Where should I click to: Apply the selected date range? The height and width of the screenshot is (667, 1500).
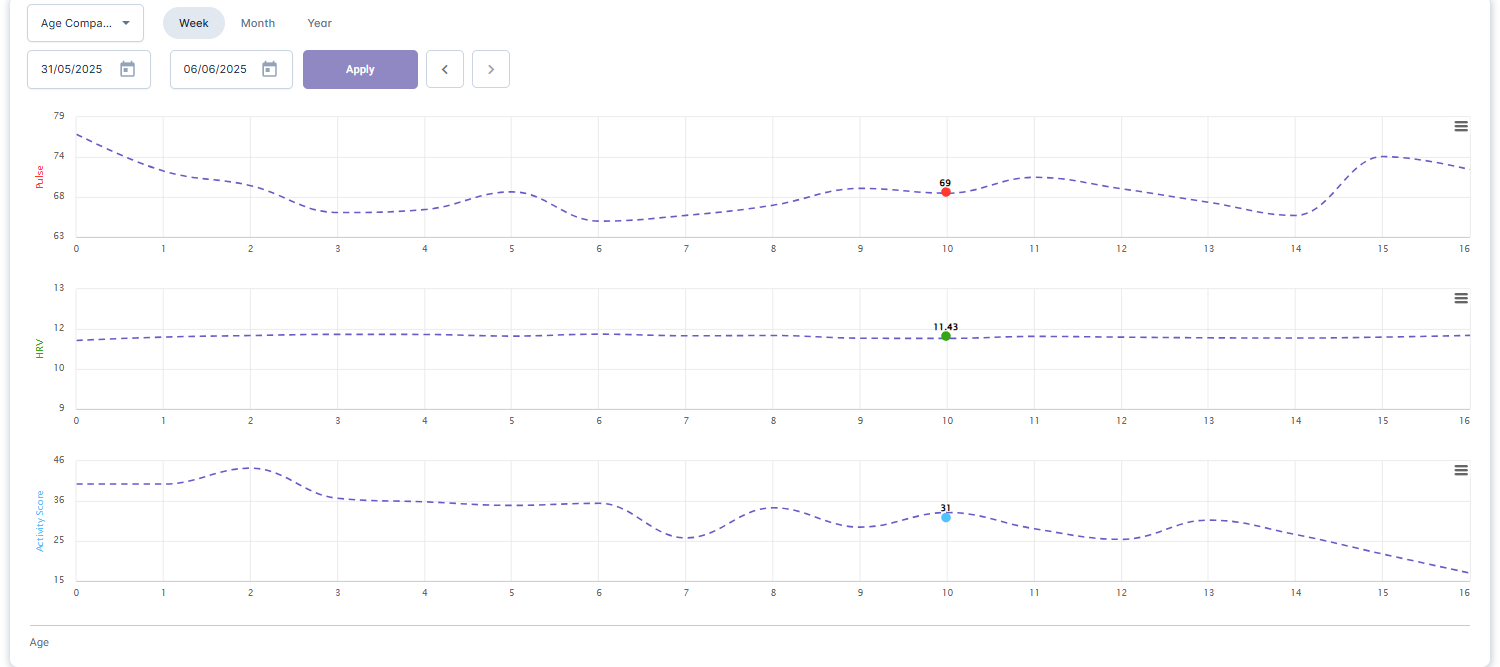(360, 69)
